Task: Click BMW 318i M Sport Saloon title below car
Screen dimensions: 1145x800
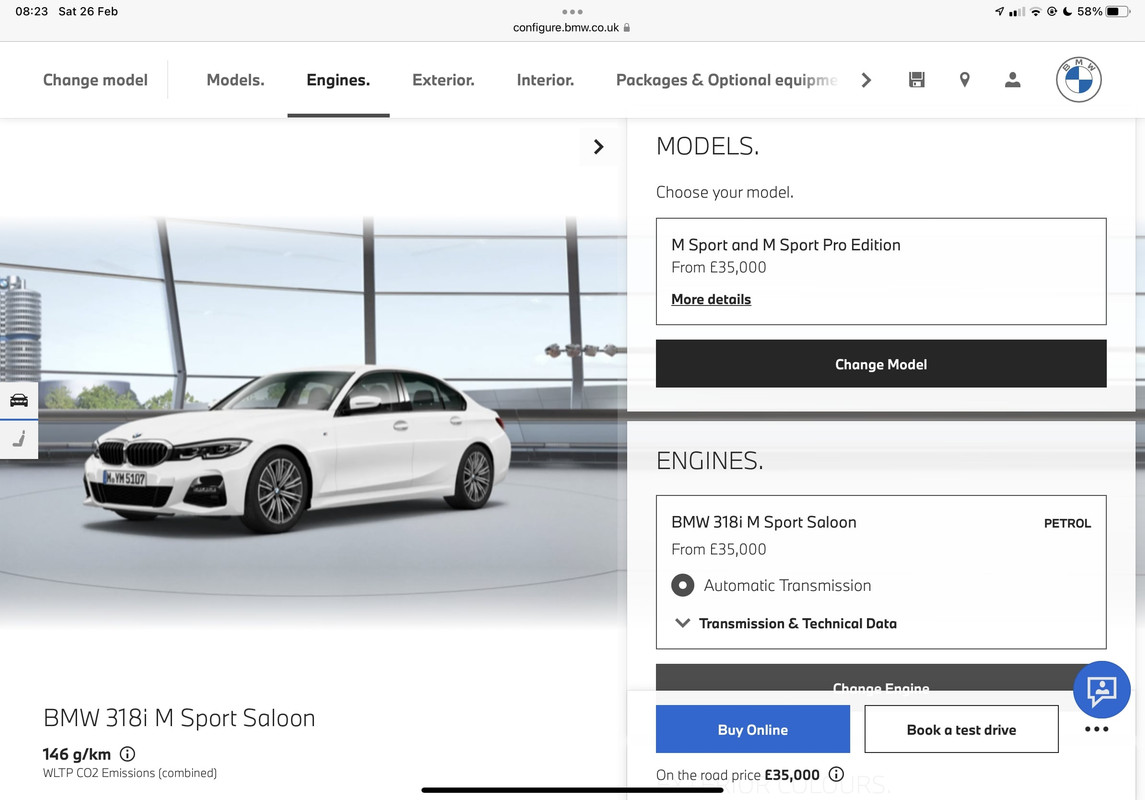Action: 179,718
